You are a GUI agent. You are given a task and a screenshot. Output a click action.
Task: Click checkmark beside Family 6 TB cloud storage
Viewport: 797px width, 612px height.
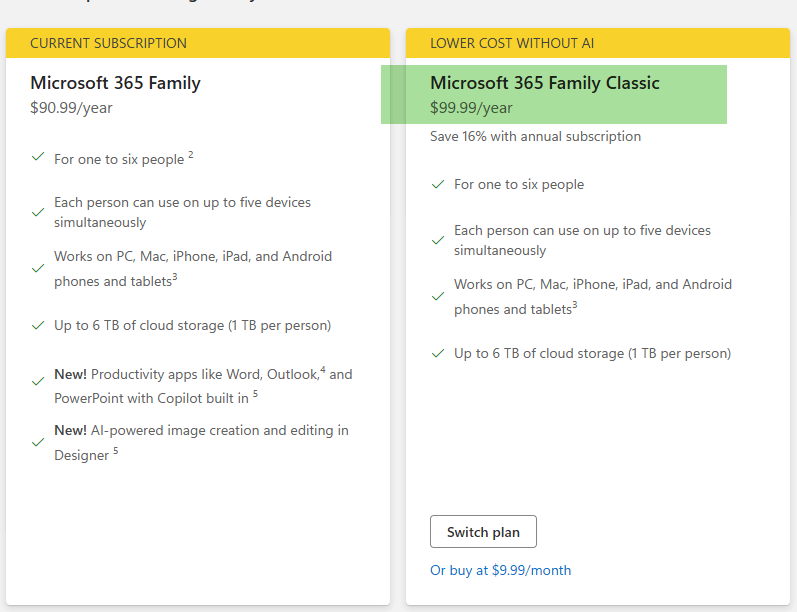click(38, 325)
